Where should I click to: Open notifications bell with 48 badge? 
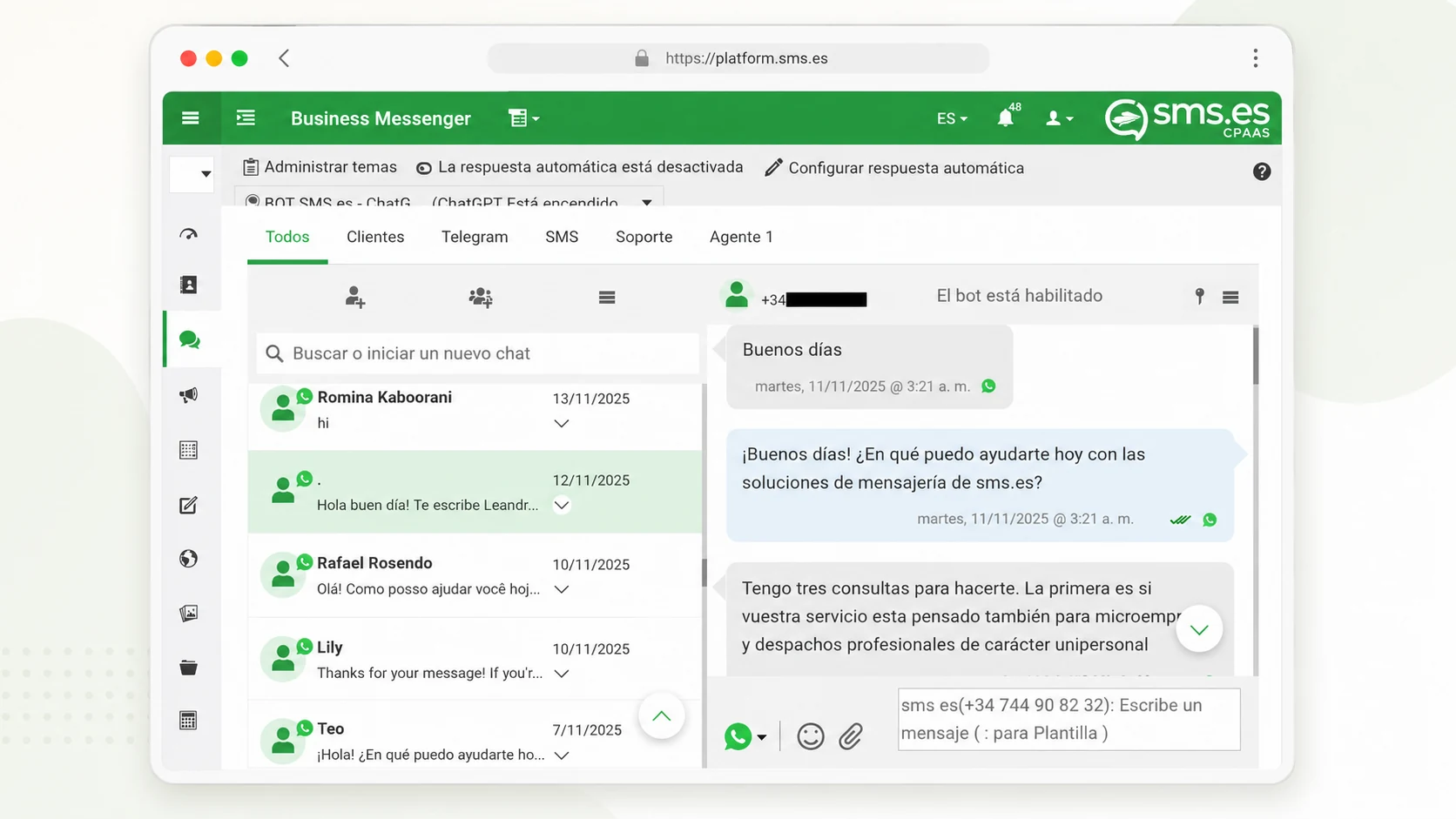pos(1008,117)
